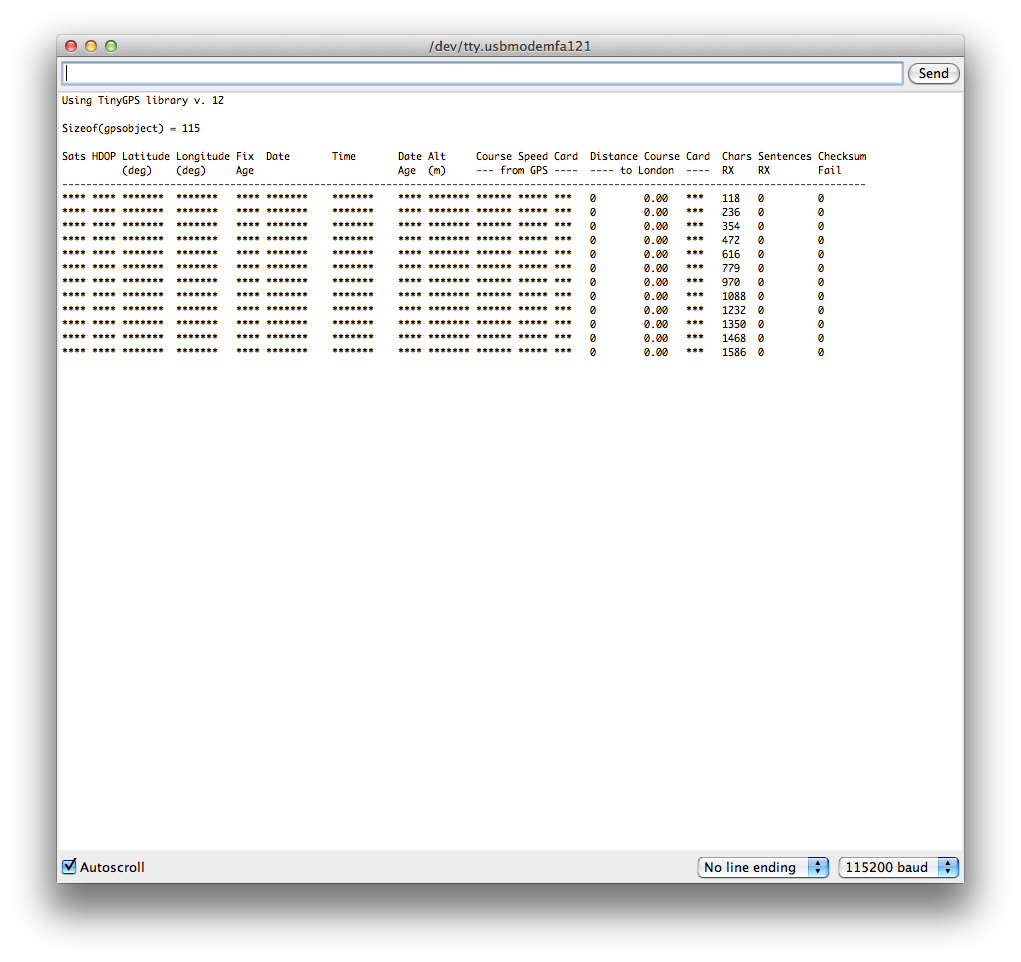Click the Chars RX value 1586

[x=734, y=352]
